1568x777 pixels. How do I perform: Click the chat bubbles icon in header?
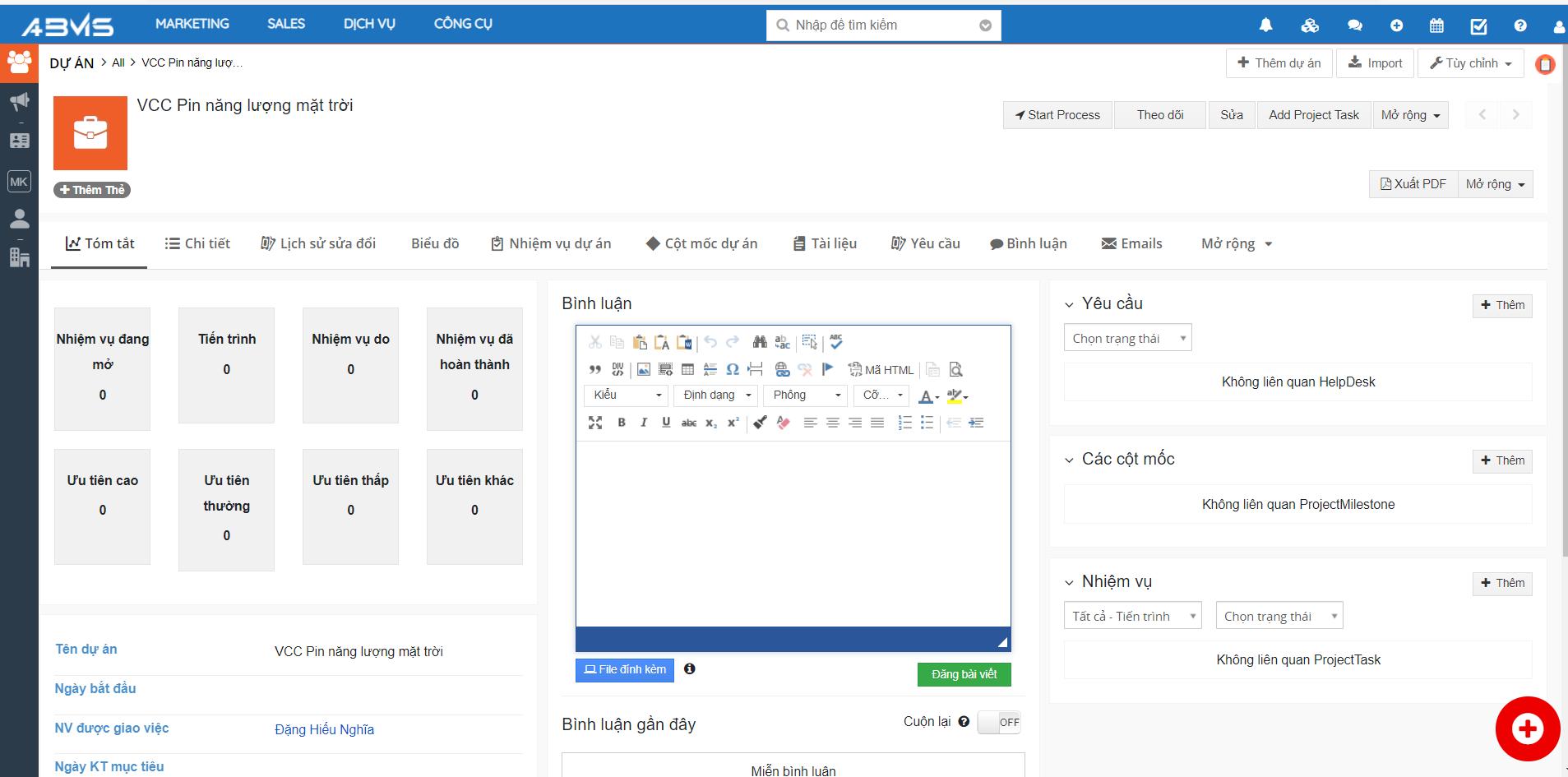click(x=1354, y=25)
